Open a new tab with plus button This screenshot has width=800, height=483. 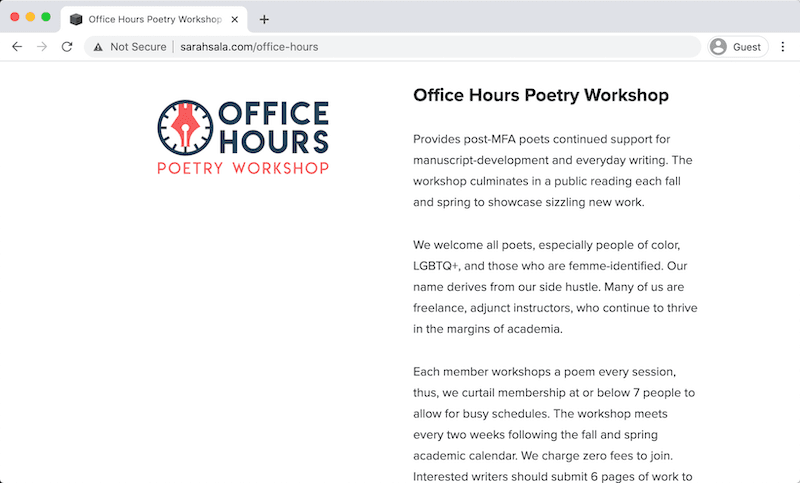[x=264, y=19]
